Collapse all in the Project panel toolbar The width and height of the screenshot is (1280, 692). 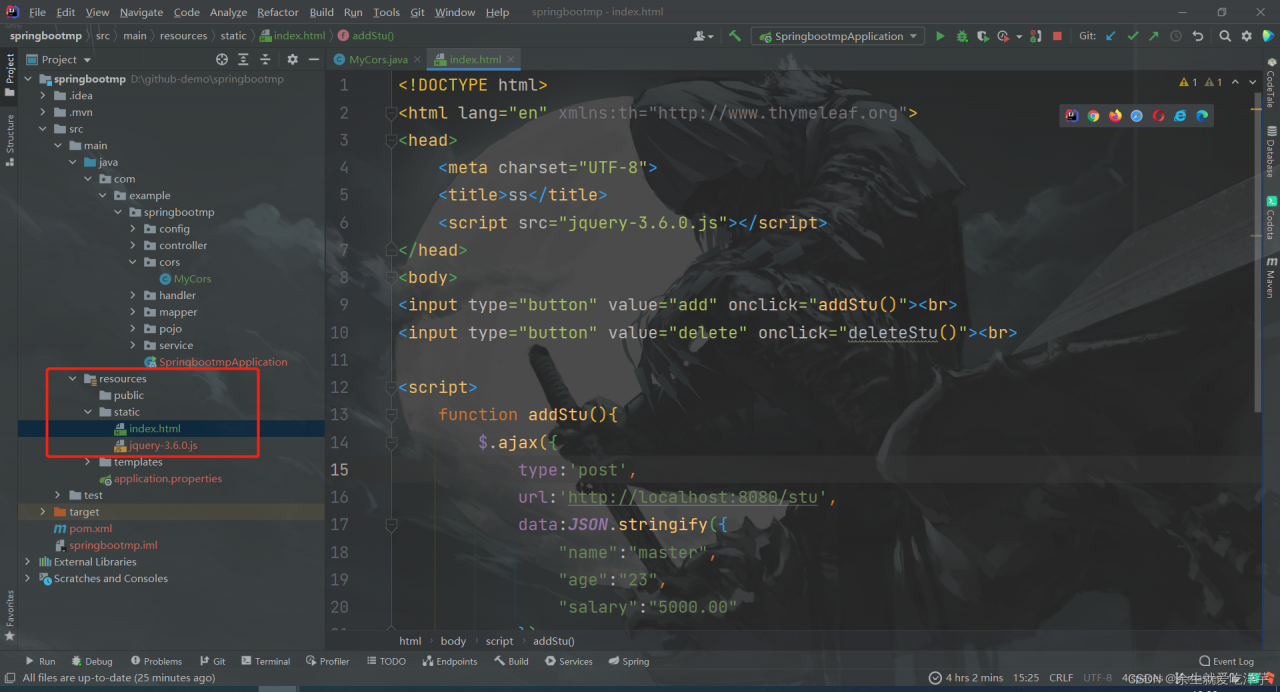[x=263, y=60]
